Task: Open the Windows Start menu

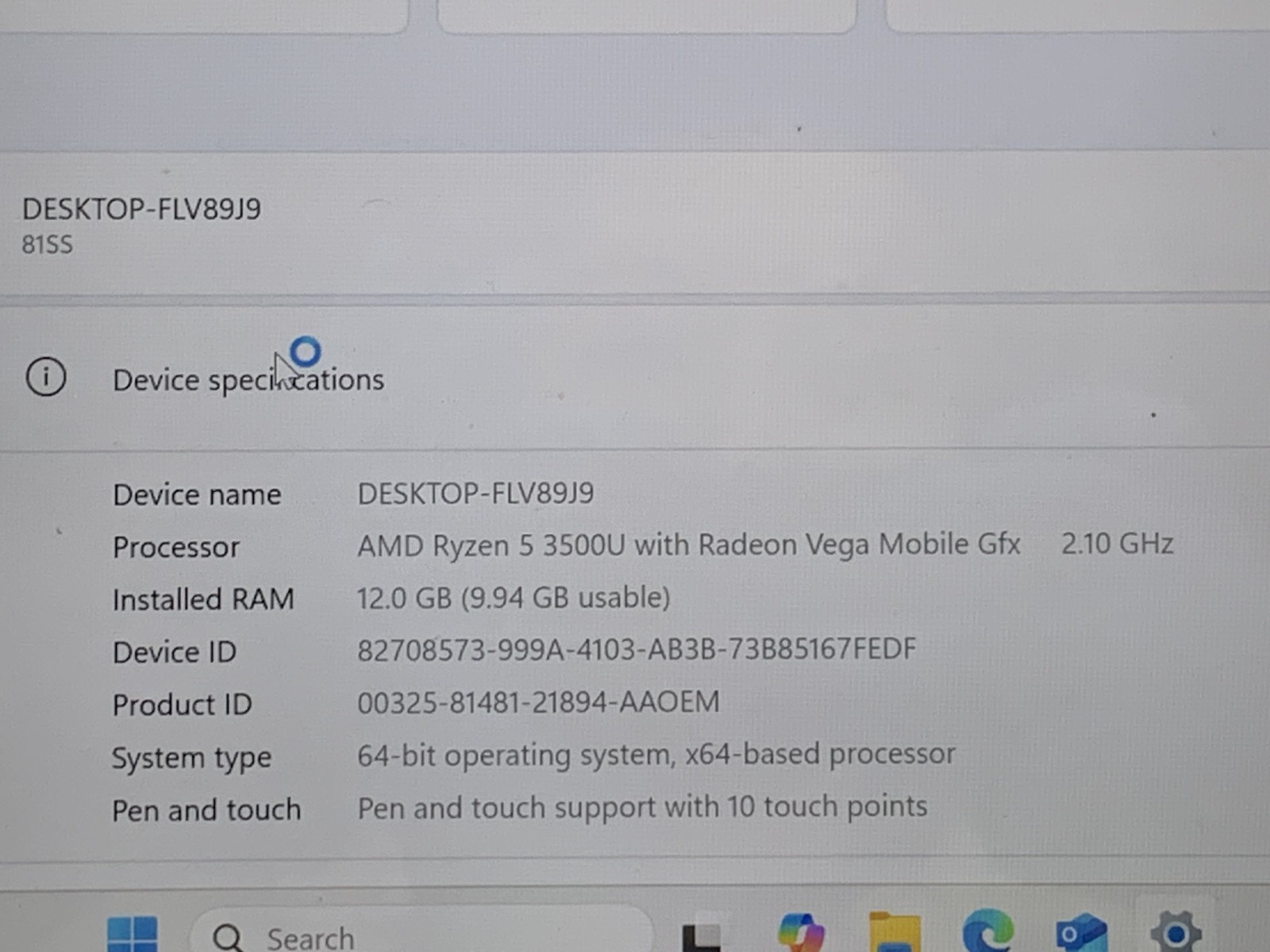Action: 132,934
